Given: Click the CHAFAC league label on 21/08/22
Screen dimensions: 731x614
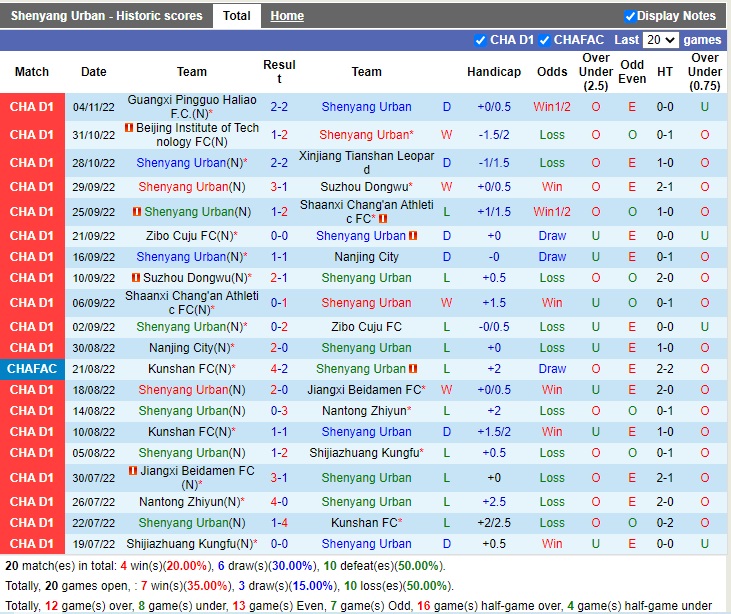Looking at the screenshot, I should point(31,369).
